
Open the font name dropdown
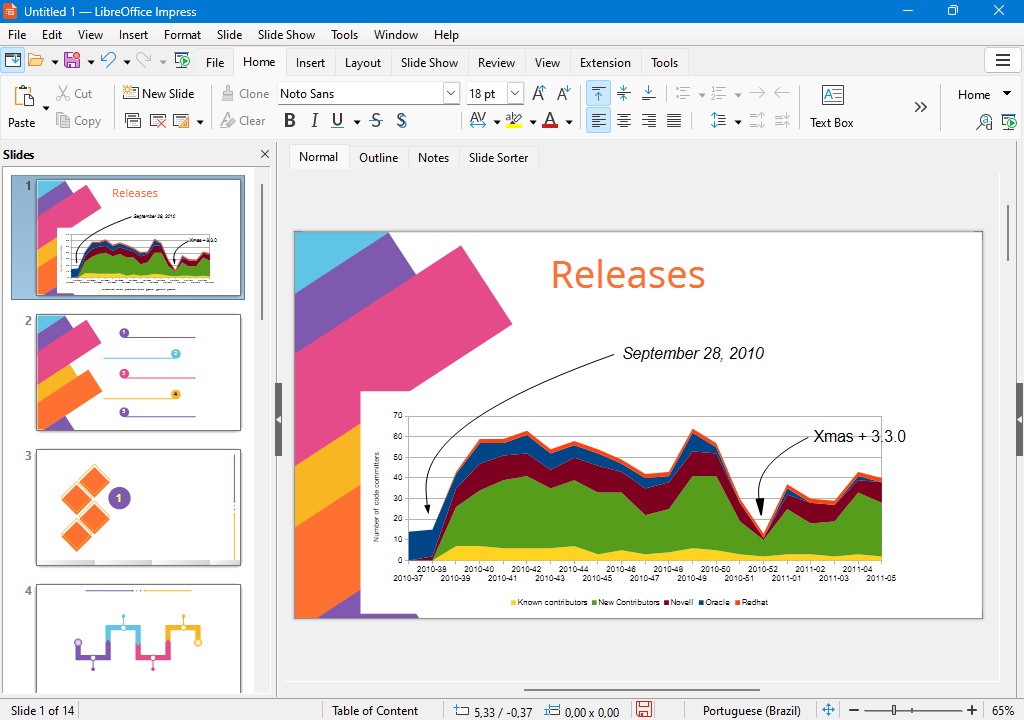[451, 93]
